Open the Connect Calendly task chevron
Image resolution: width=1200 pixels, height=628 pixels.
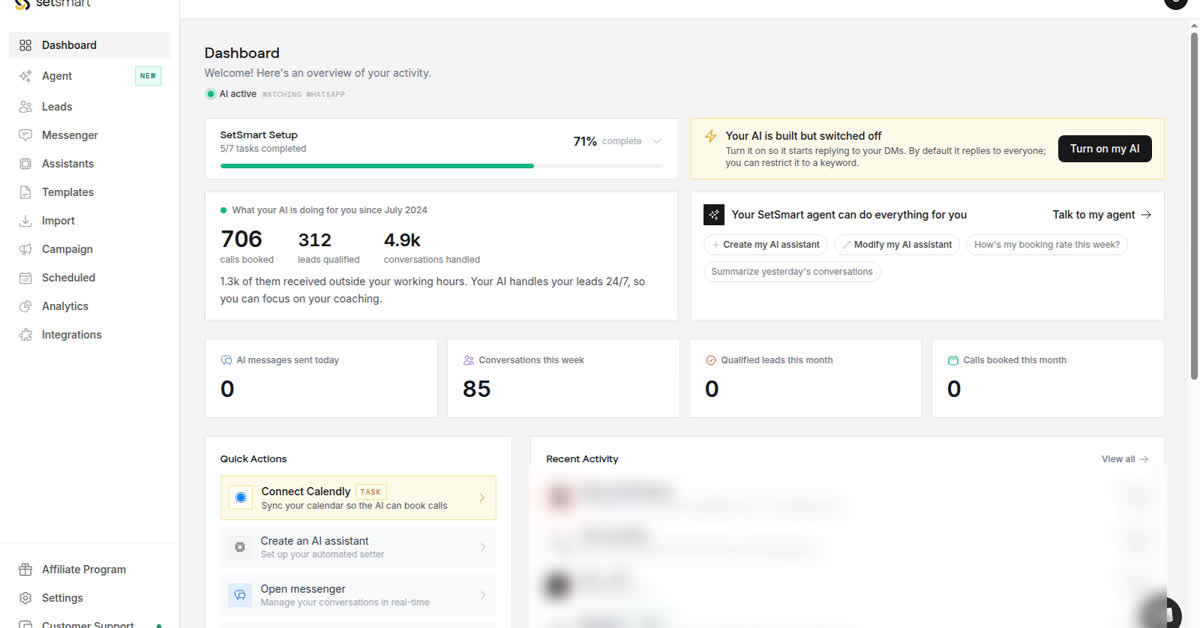pyautogui.click(x=482, y=498)
